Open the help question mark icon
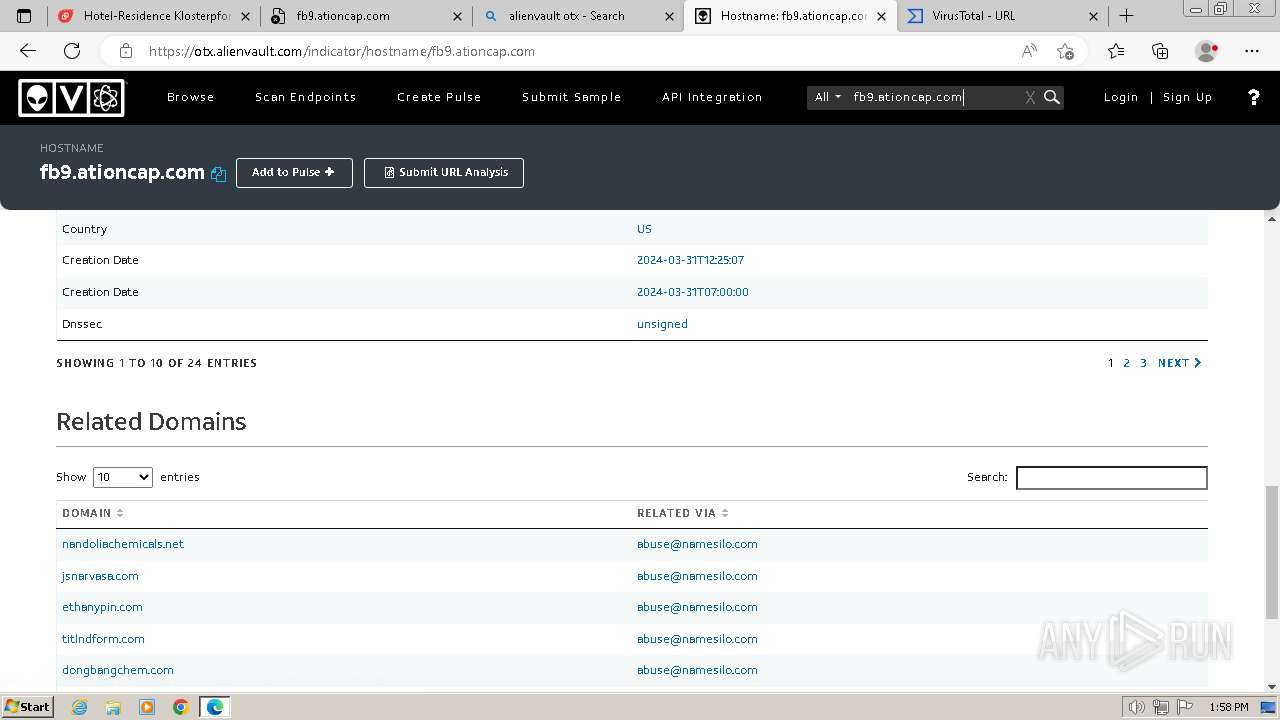This screenshot has width=1280, height=720. (1253, 97)
